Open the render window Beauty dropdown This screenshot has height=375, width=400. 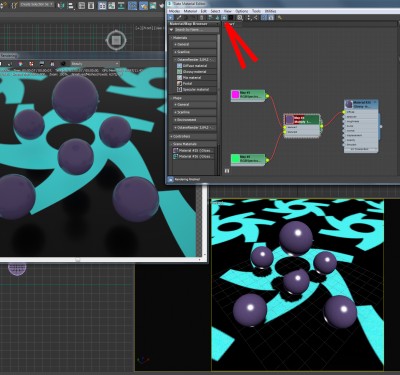pyautogui.click(x=95, y=64)
